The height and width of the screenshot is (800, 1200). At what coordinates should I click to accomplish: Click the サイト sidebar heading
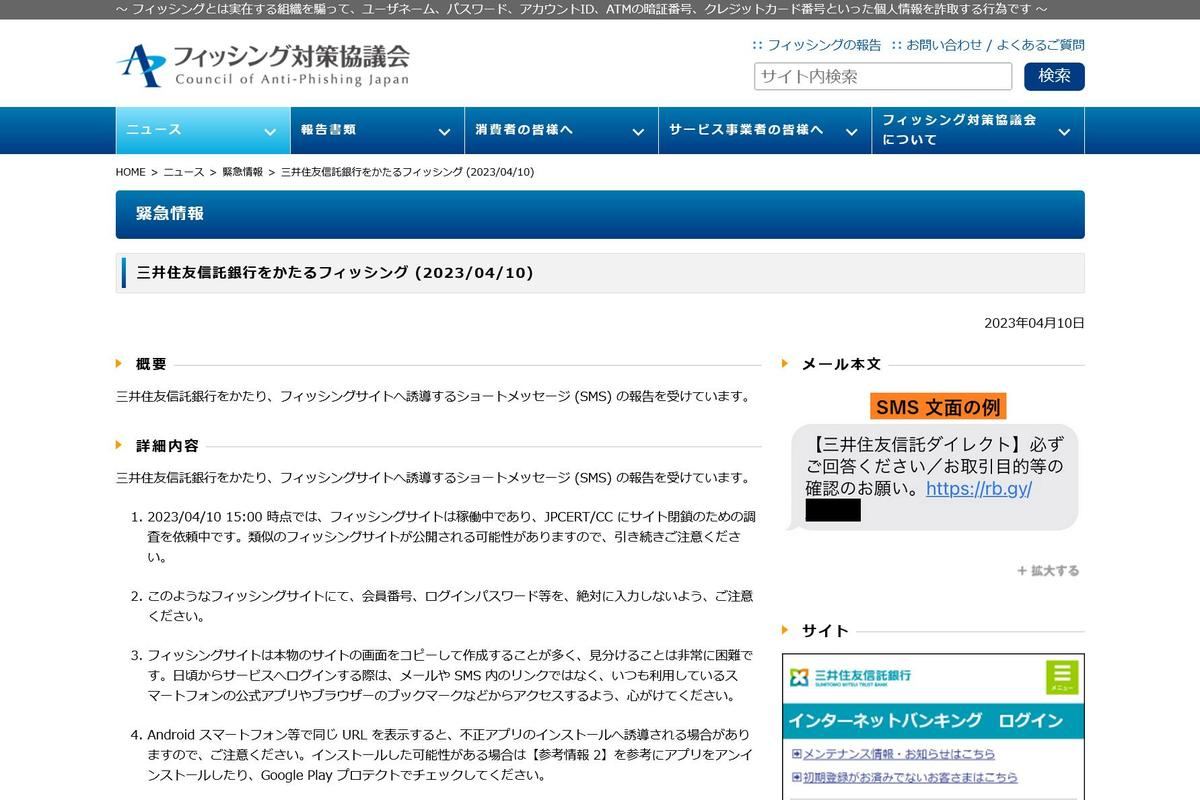coord(825,631)
